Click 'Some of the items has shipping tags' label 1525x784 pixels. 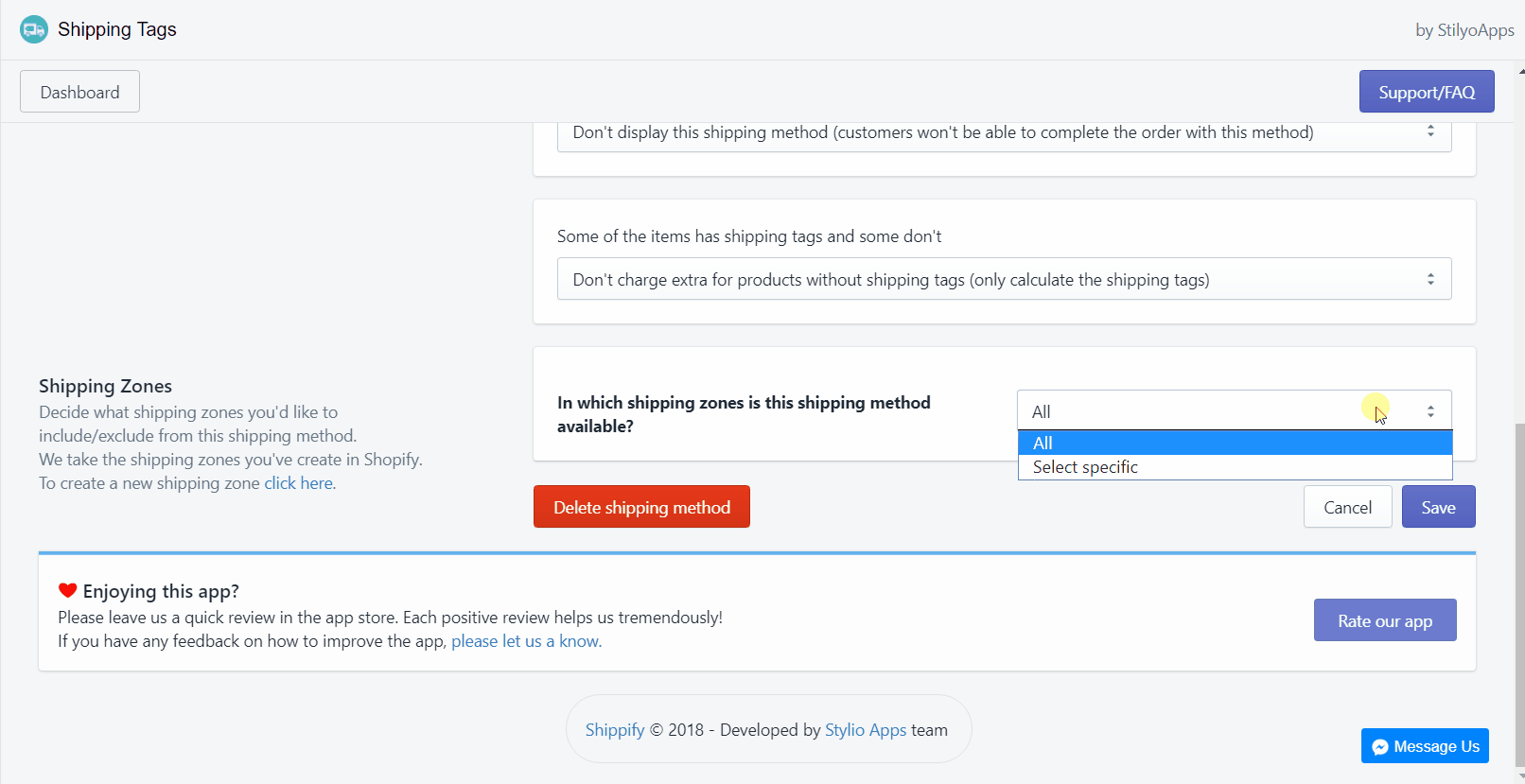coord(749,236)
